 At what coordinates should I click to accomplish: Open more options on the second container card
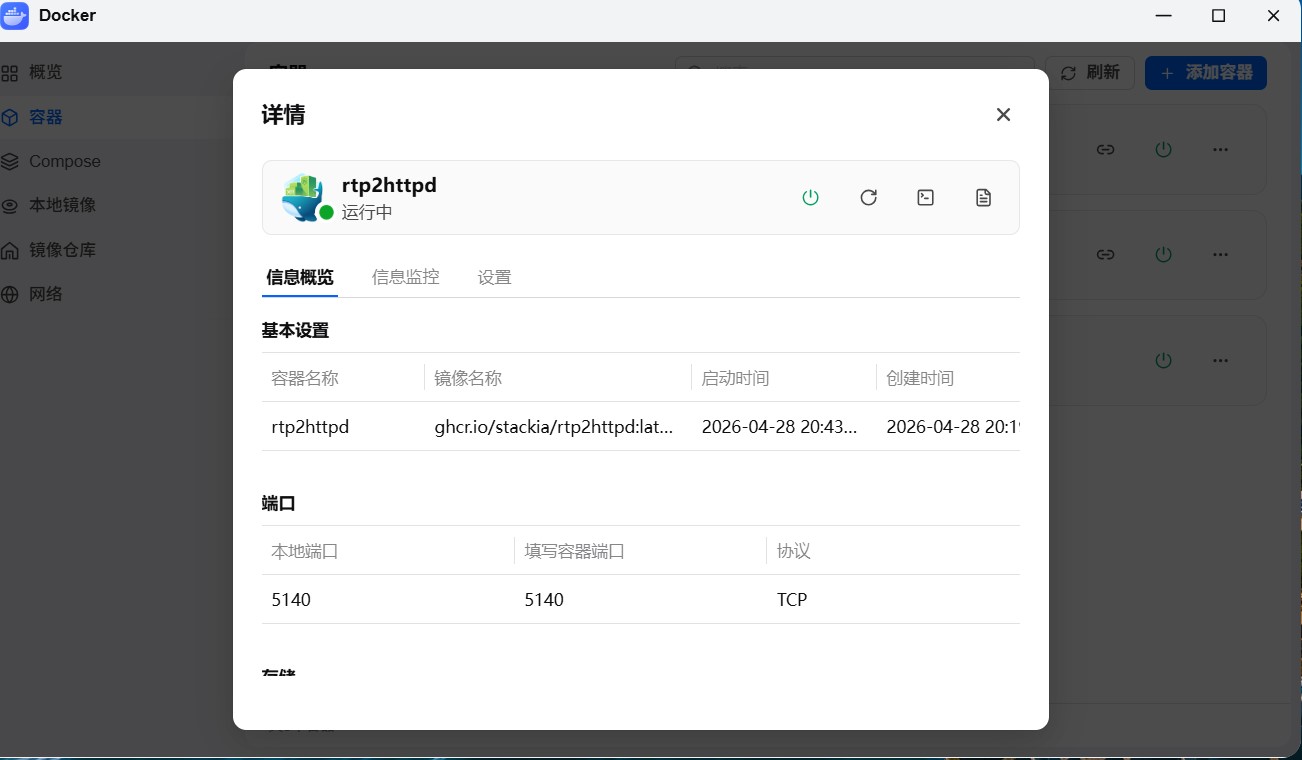tap(1220, 255)
